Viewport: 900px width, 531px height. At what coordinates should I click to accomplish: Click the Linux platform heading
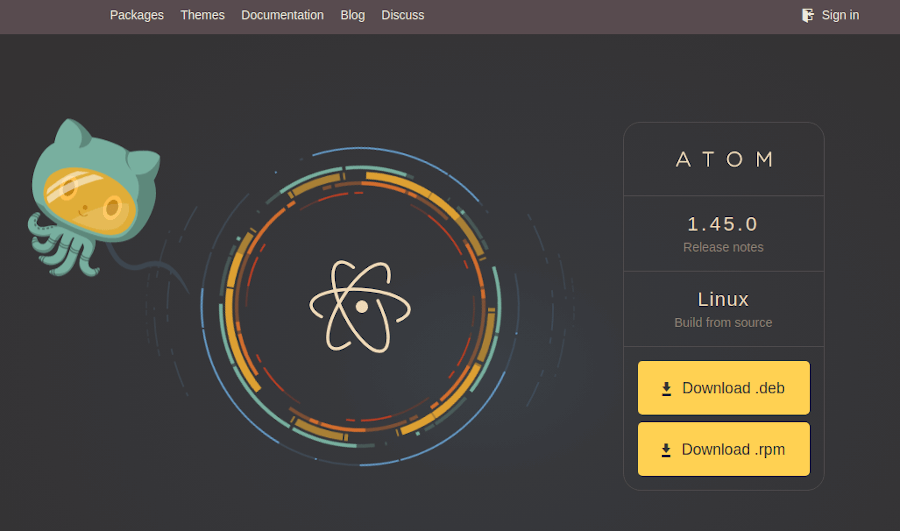point(723,300)
